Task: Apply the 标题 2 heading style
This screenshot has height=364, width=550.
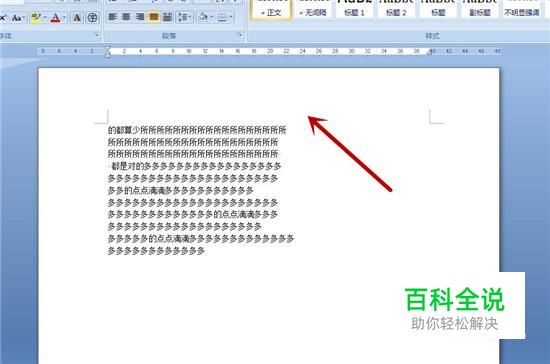Action: point(396,9)
